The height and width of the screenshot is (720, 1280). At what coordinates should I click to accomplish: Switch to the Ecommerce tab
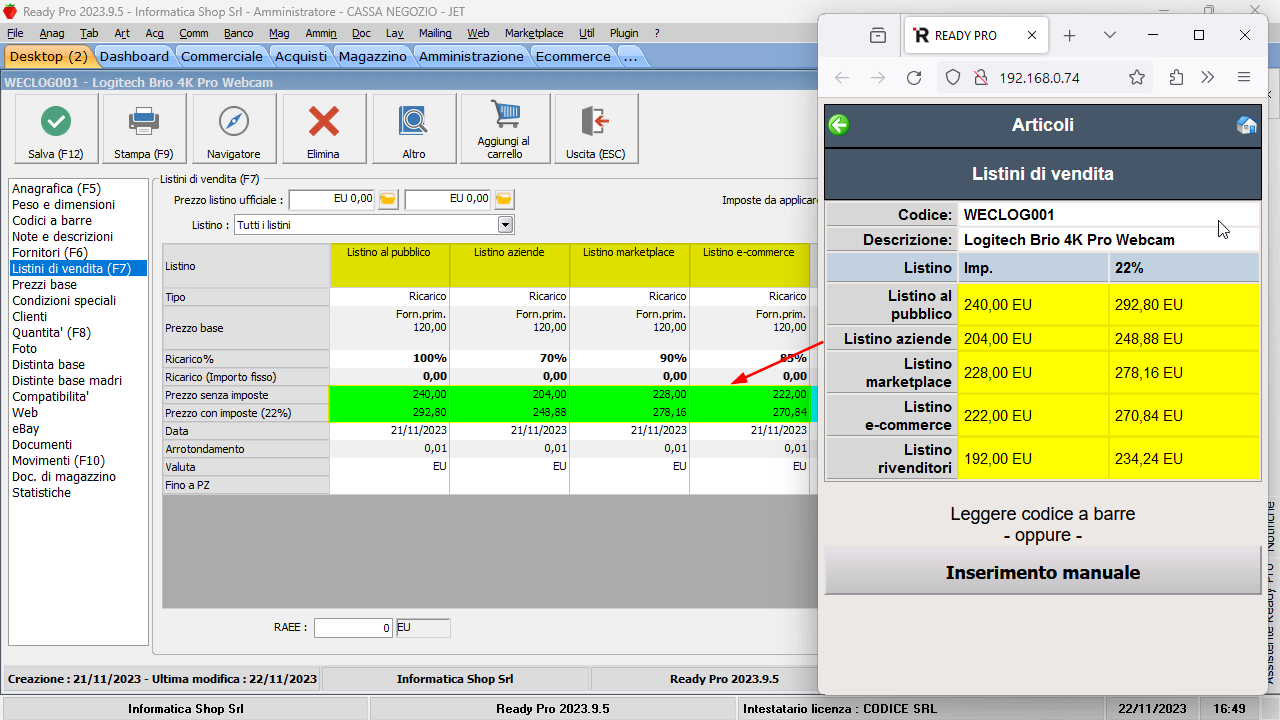573,56
